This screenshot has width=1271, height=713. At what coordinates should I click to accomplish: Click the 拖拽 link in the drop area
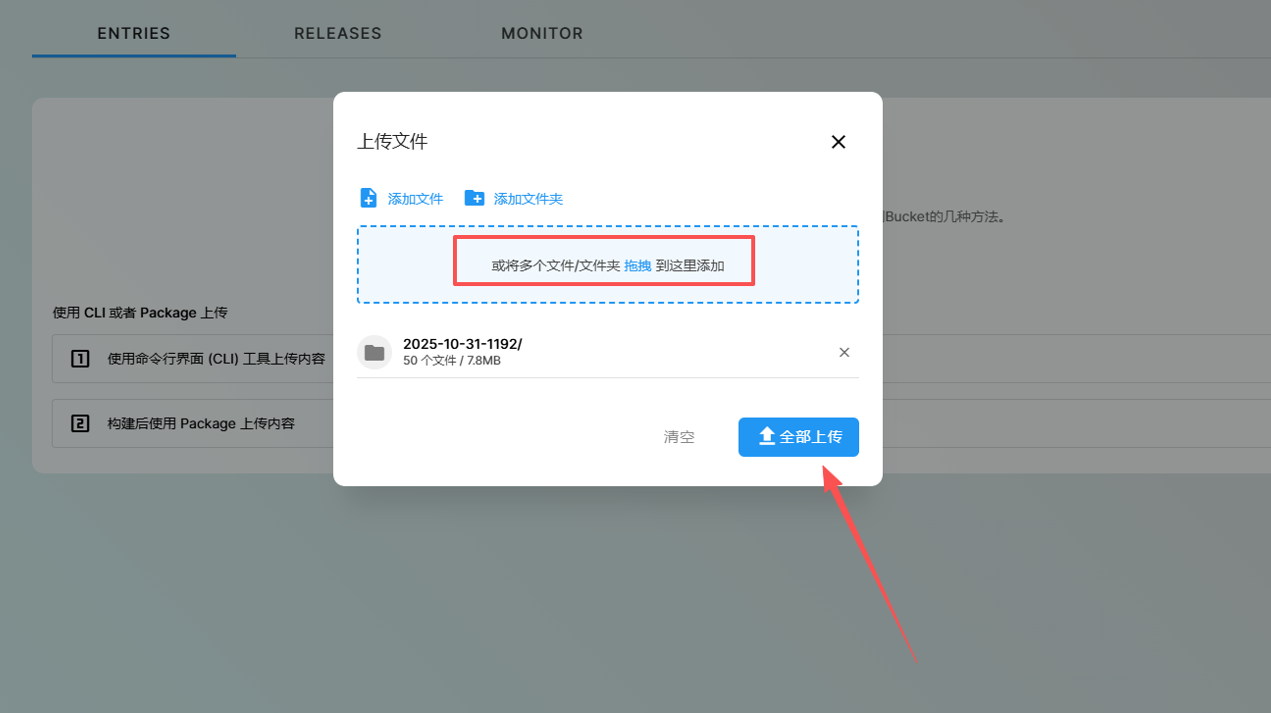[x=638, y=266]
